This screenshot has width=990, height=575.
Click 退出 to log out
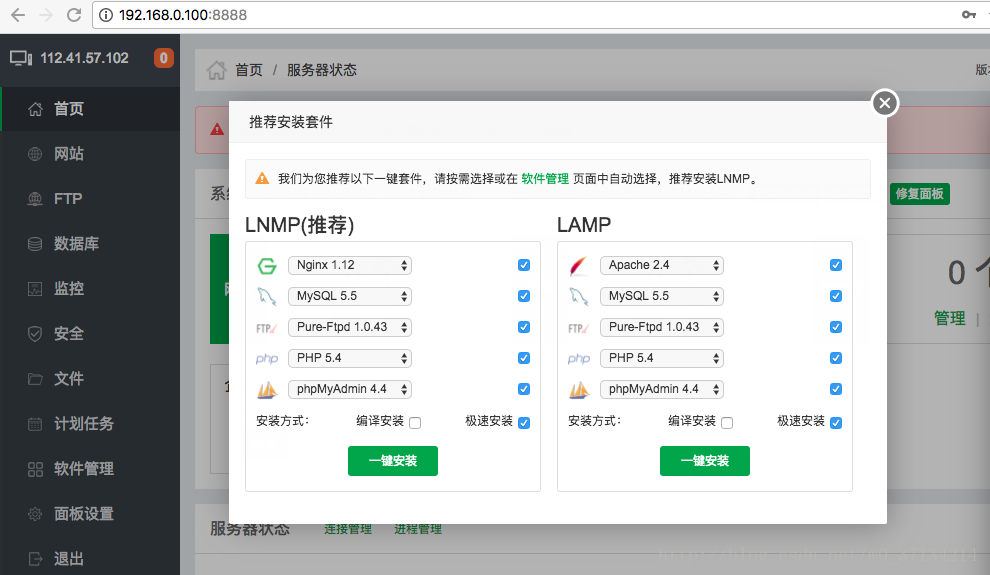(x=90, y=559)
